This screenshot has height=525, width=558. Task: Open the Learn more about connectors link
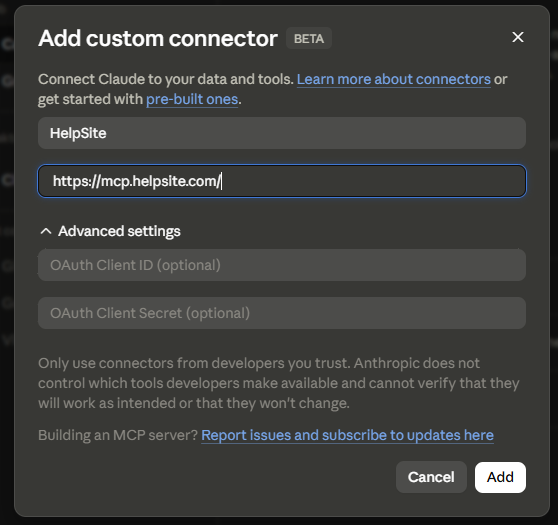pyautogui.click(x=394, y=79)
